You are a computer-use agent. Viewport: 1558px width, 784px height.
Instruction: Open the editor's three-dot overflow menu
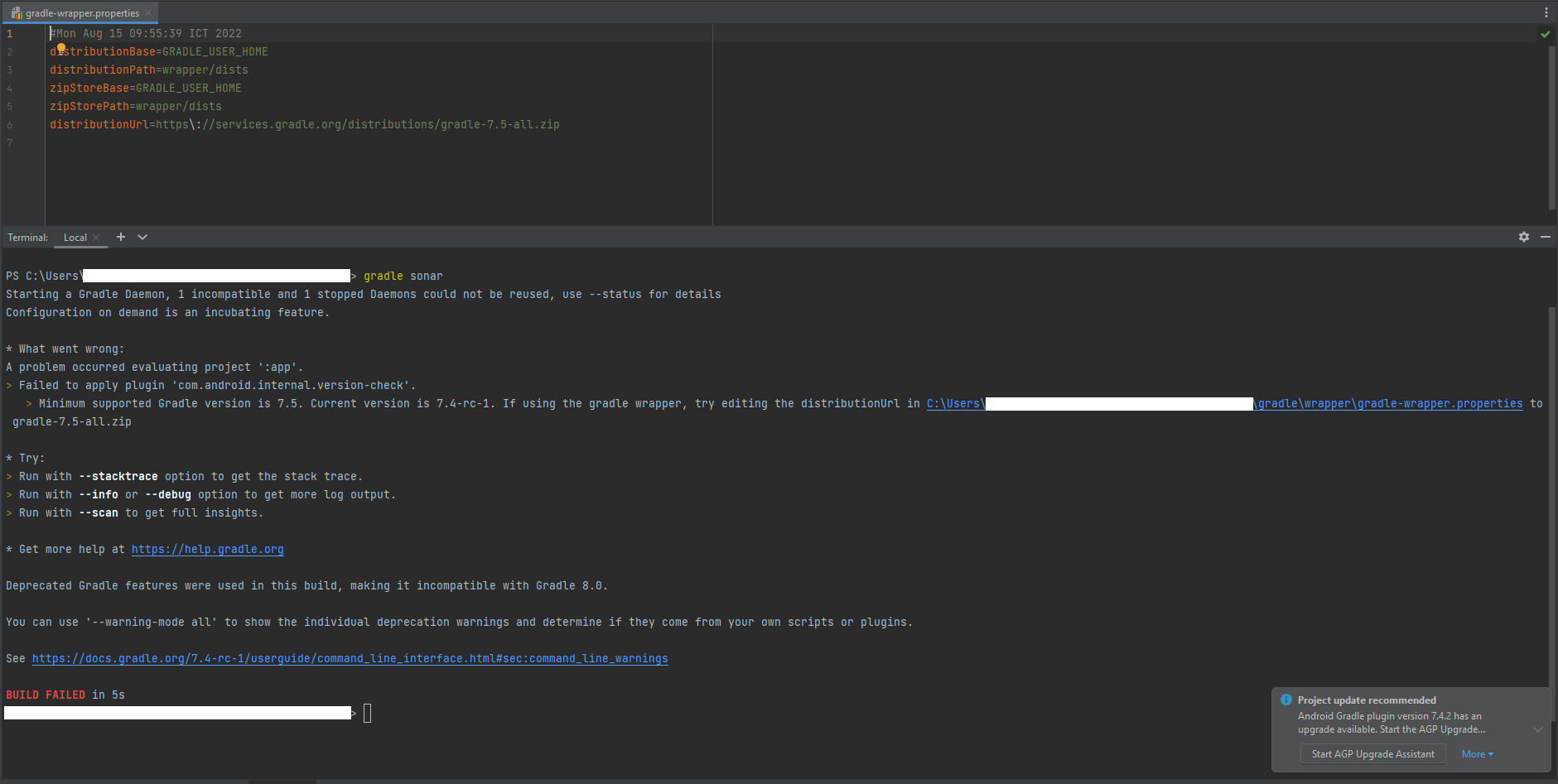pyautogui.click(x=1546, y=12)
